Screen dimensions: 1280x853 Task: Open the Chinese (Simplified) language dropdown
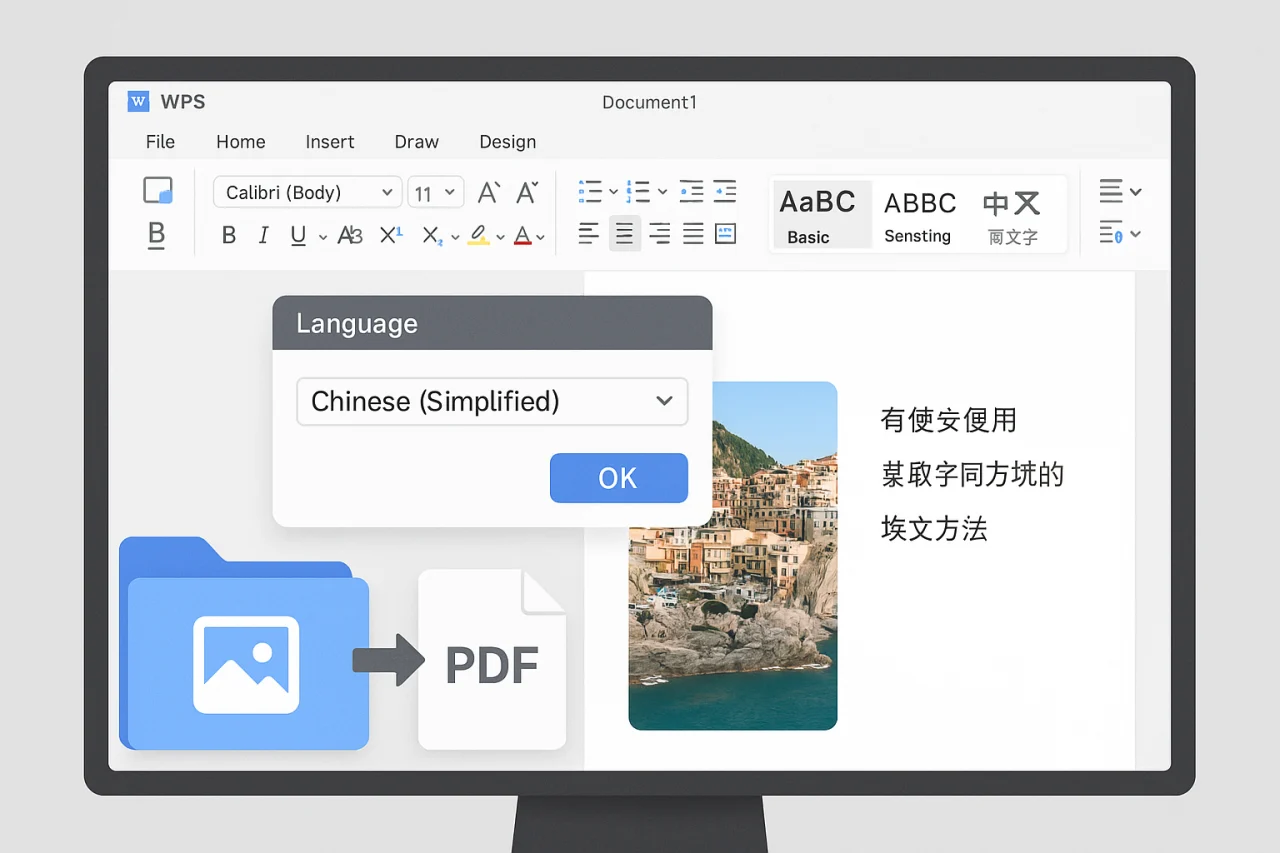(x=492, y=401)
